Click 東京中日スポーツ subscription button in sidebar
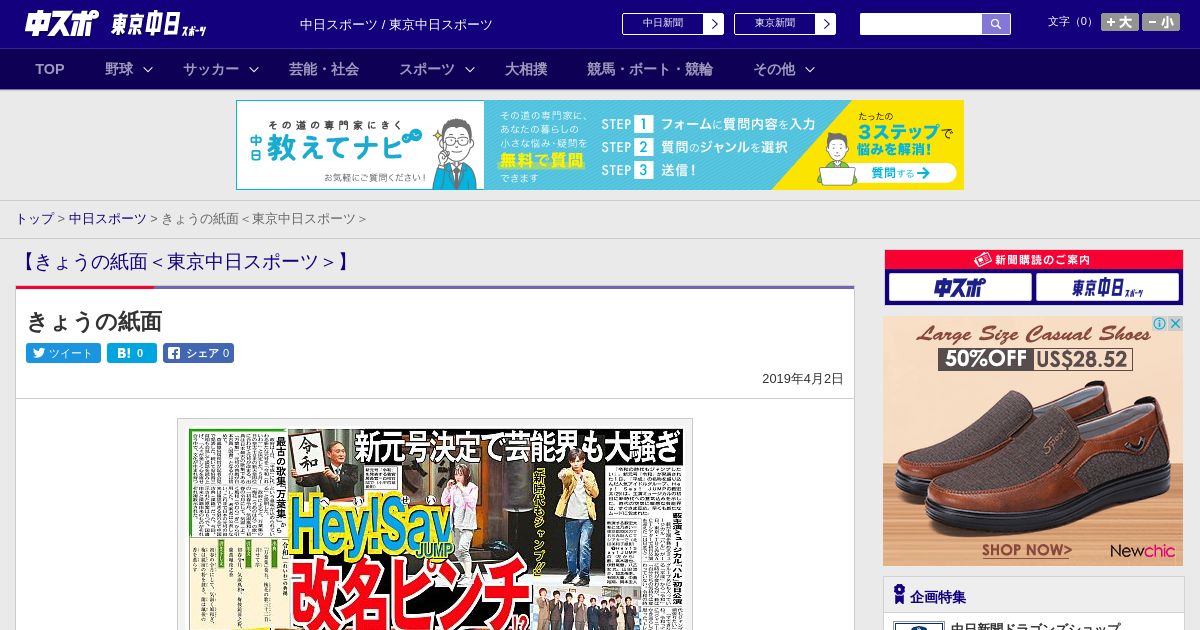 [x=1108, y=288]
